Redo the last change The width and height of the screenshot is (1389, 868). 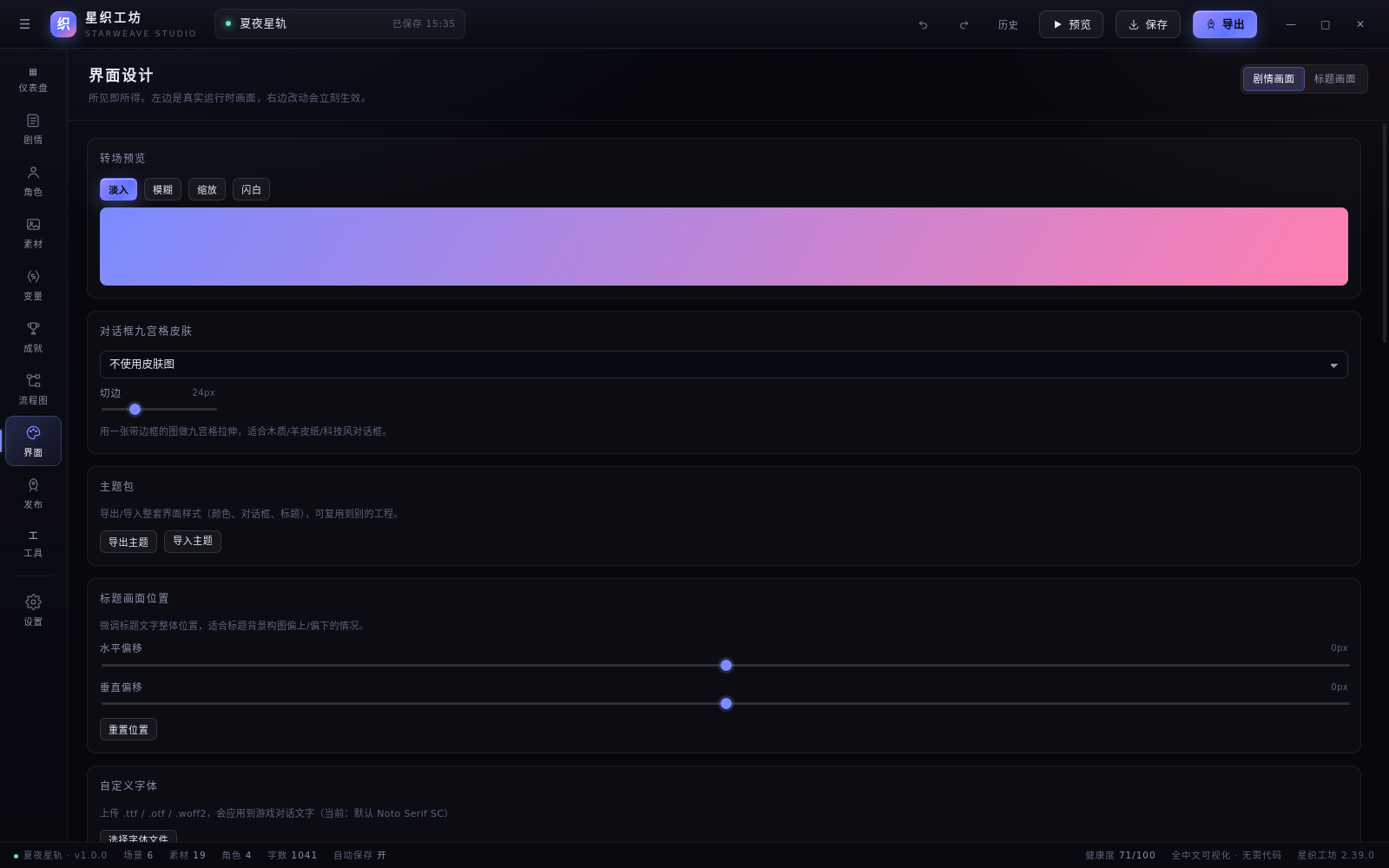point(964,24)
